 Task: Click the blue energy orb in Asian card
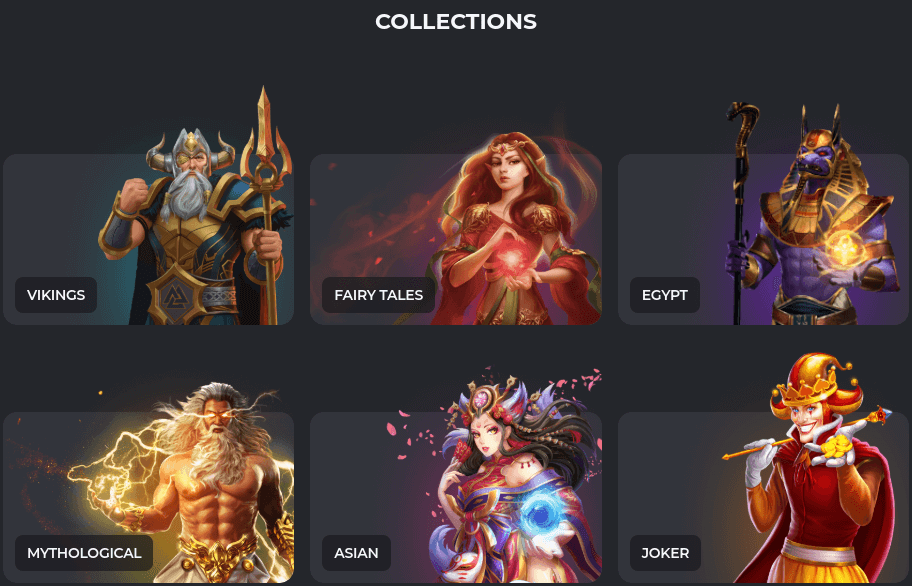click(x=541, y=513)
